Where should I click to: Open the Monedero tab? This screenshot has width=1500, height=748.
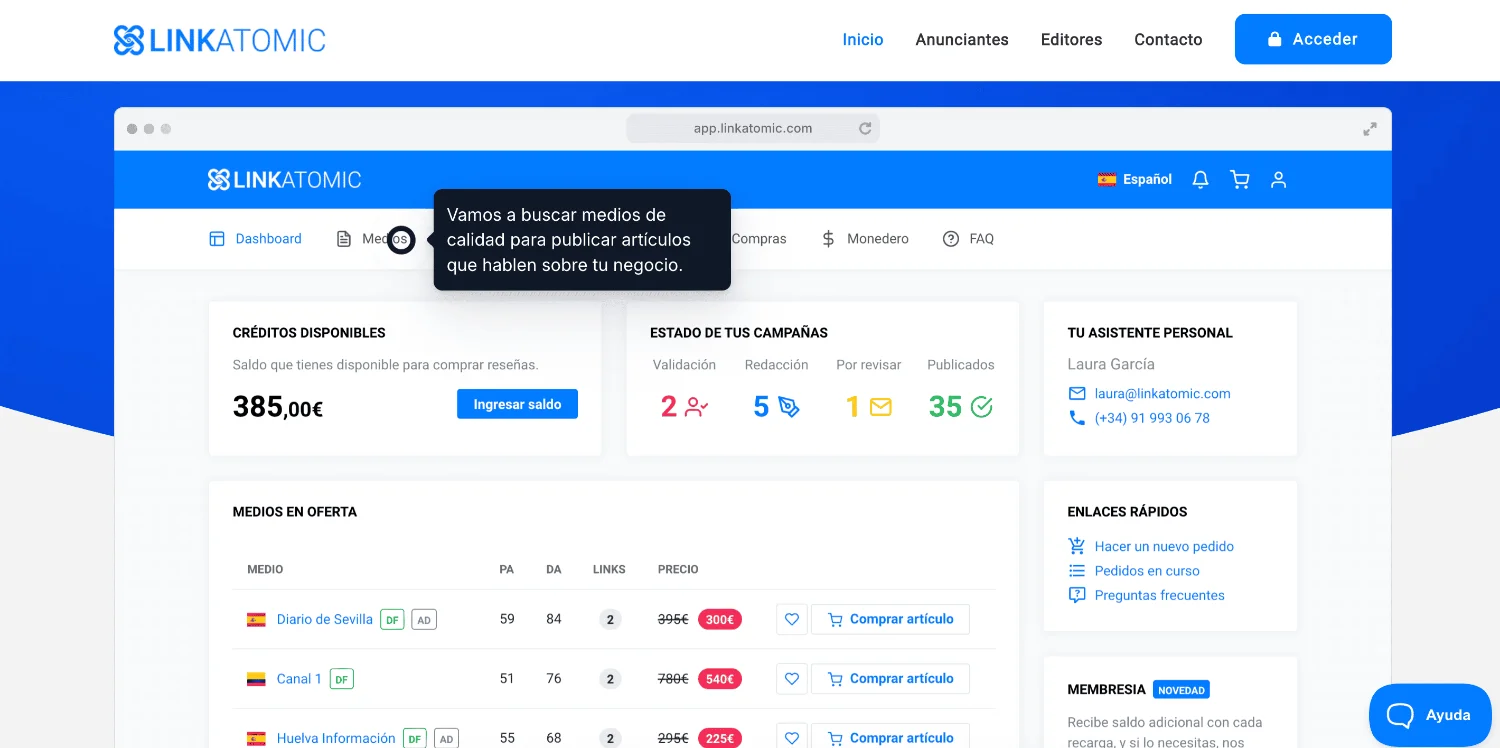click(x=865, y=239)
